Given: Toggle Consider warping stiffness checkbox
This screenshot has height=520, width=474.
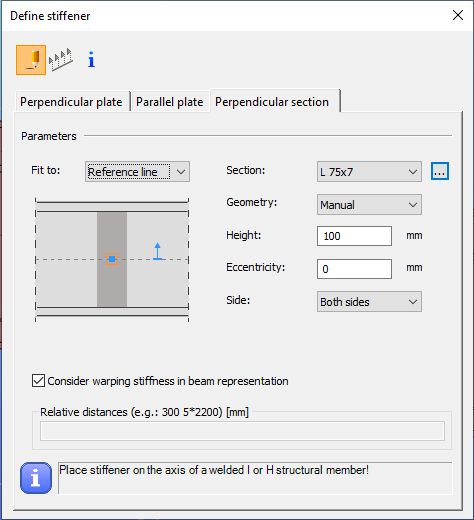Looking at the screenshot, I should pos(38,381).
